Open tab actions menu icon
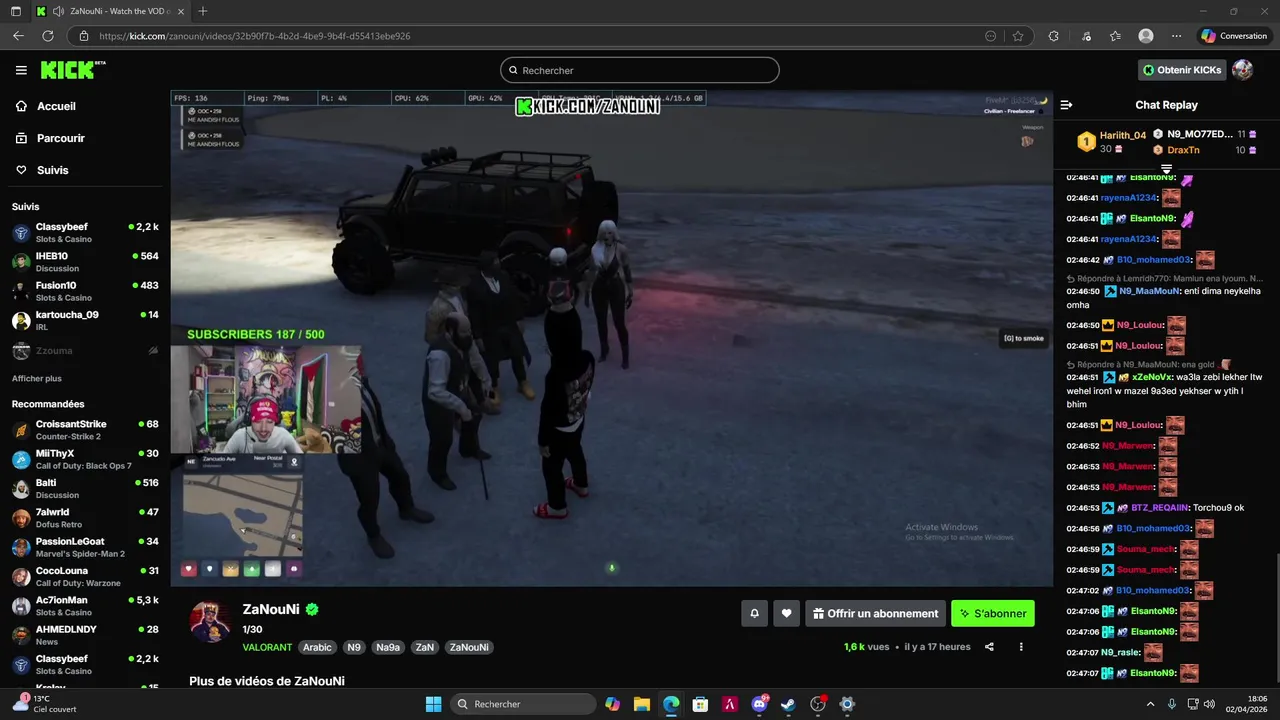The height and width of the screenshot is (720, 1280). tap(15, 11)
